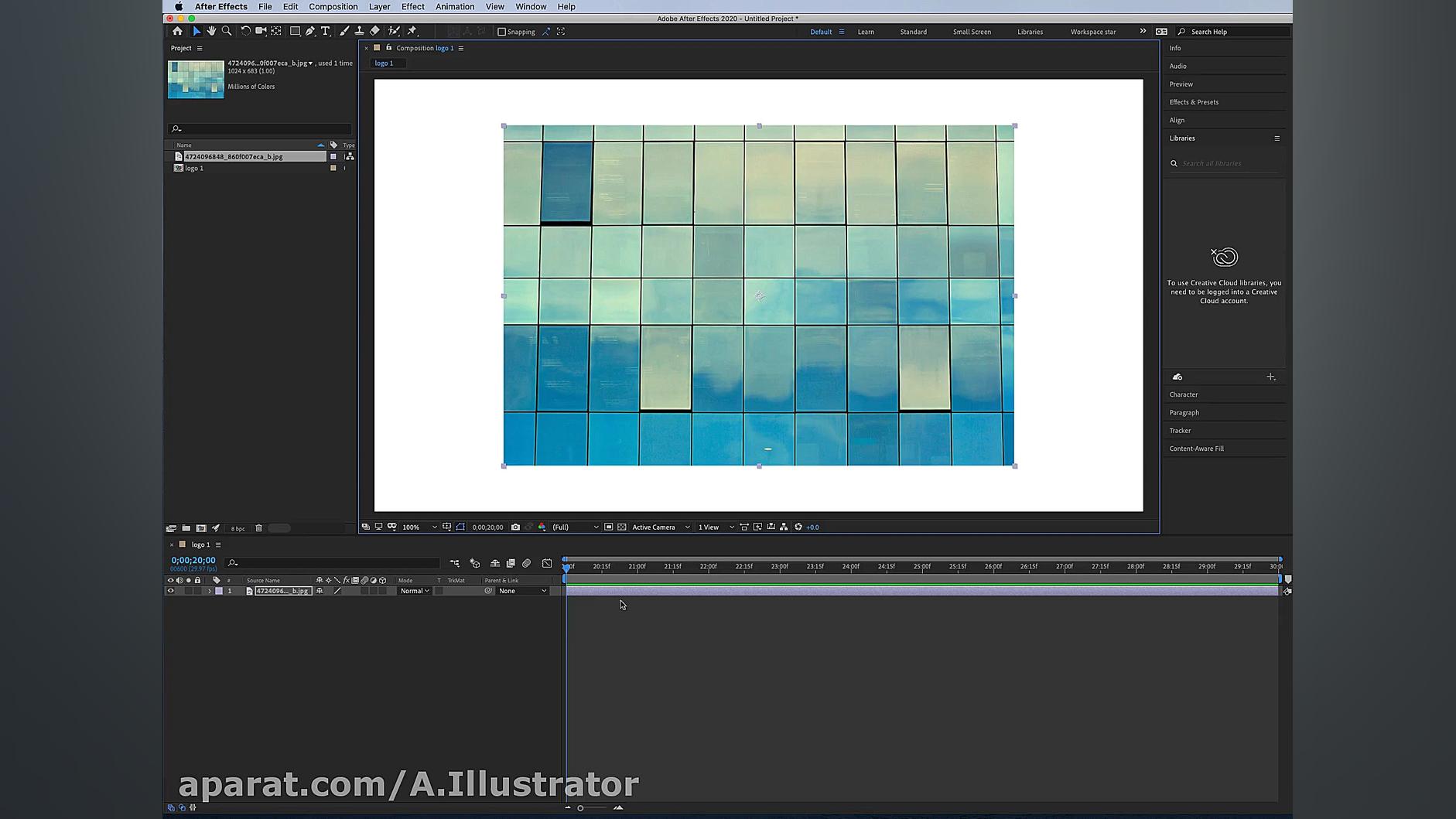Open the File menu
This screenshot has width=1456, height=819.
click(265, 7)
